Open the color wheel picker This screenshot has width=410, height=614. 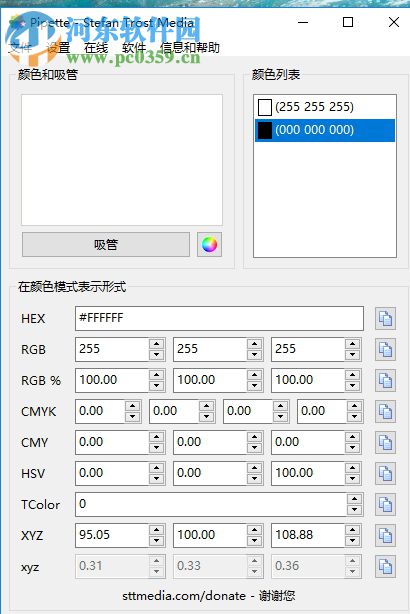coord(209,245)
